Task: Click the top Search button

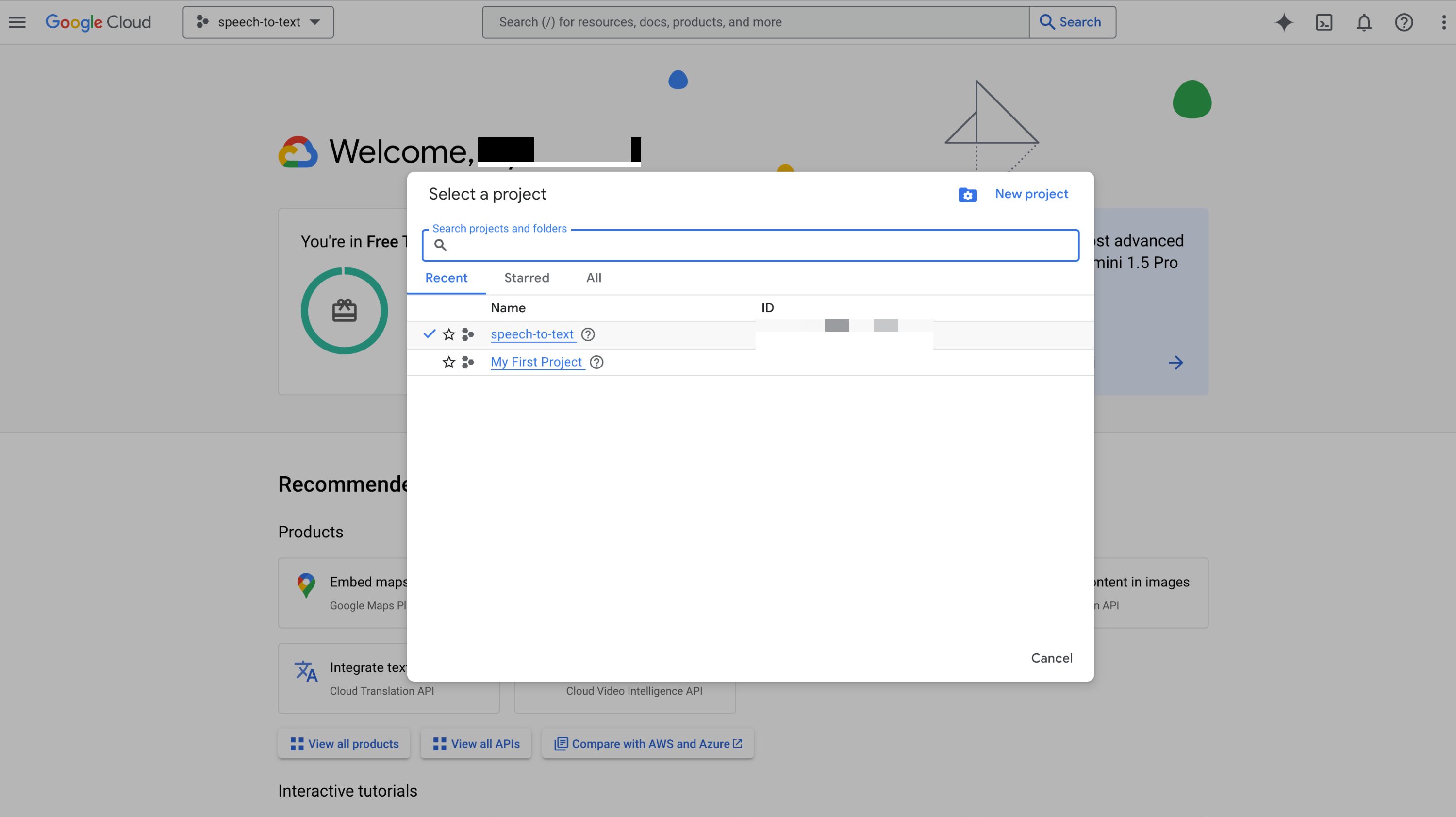Action: point(1072,22)
